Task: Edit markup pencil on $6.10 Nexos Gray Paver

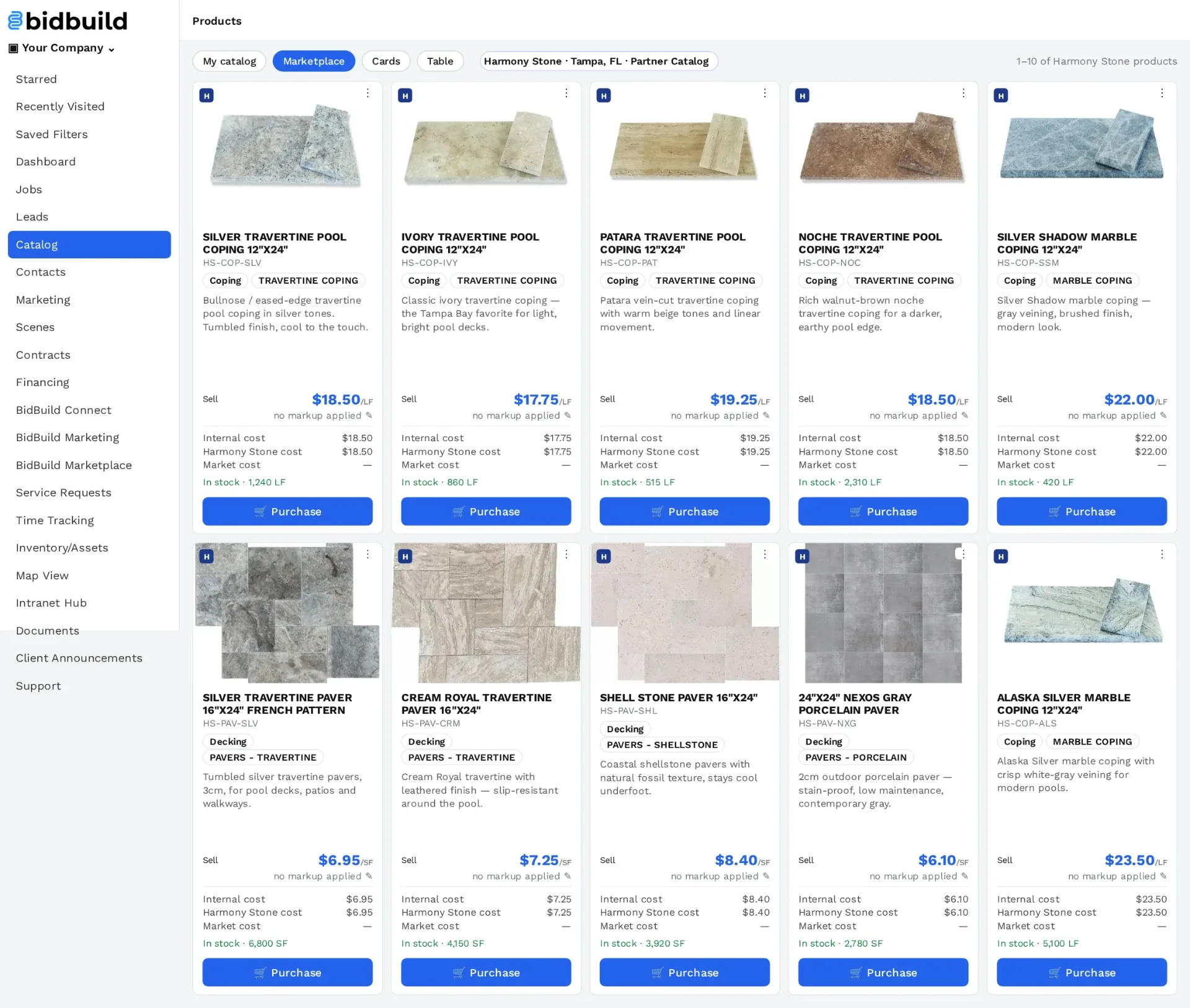Action: pos(964,876)
